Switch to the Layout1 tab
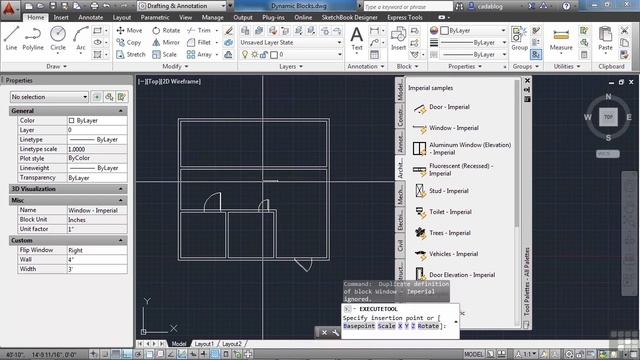Image resolution: width=640 pixels, height=360 pixels. [204, 344]
